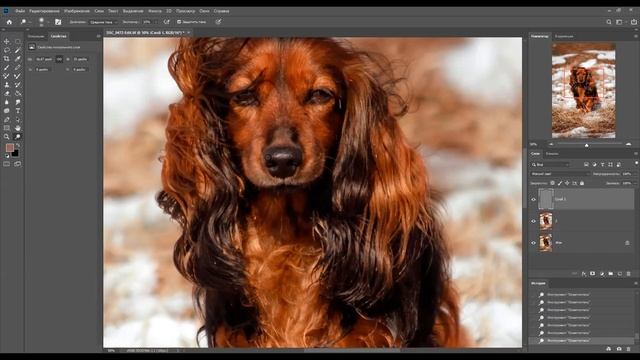Open brush settings panel icon in options bar

tap(58, 22)
